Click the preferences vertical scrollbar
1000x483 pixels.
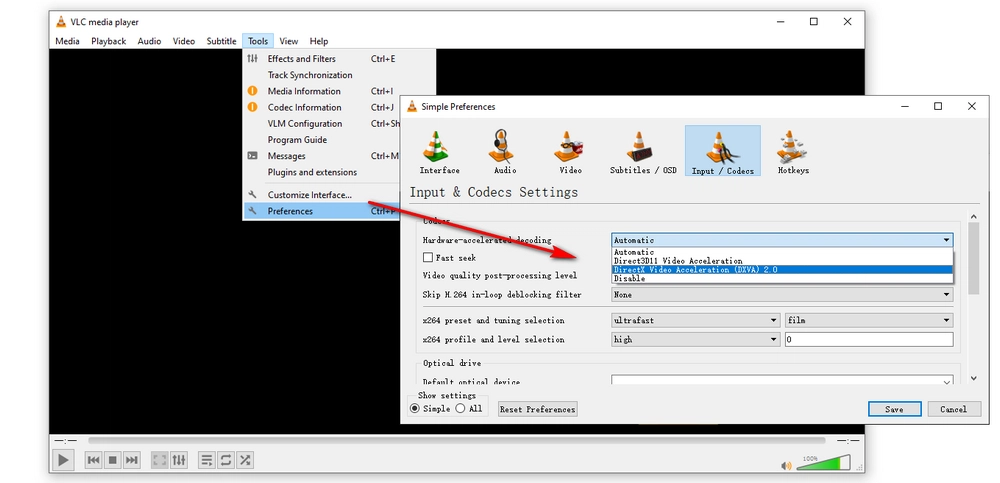pos(973,258)
